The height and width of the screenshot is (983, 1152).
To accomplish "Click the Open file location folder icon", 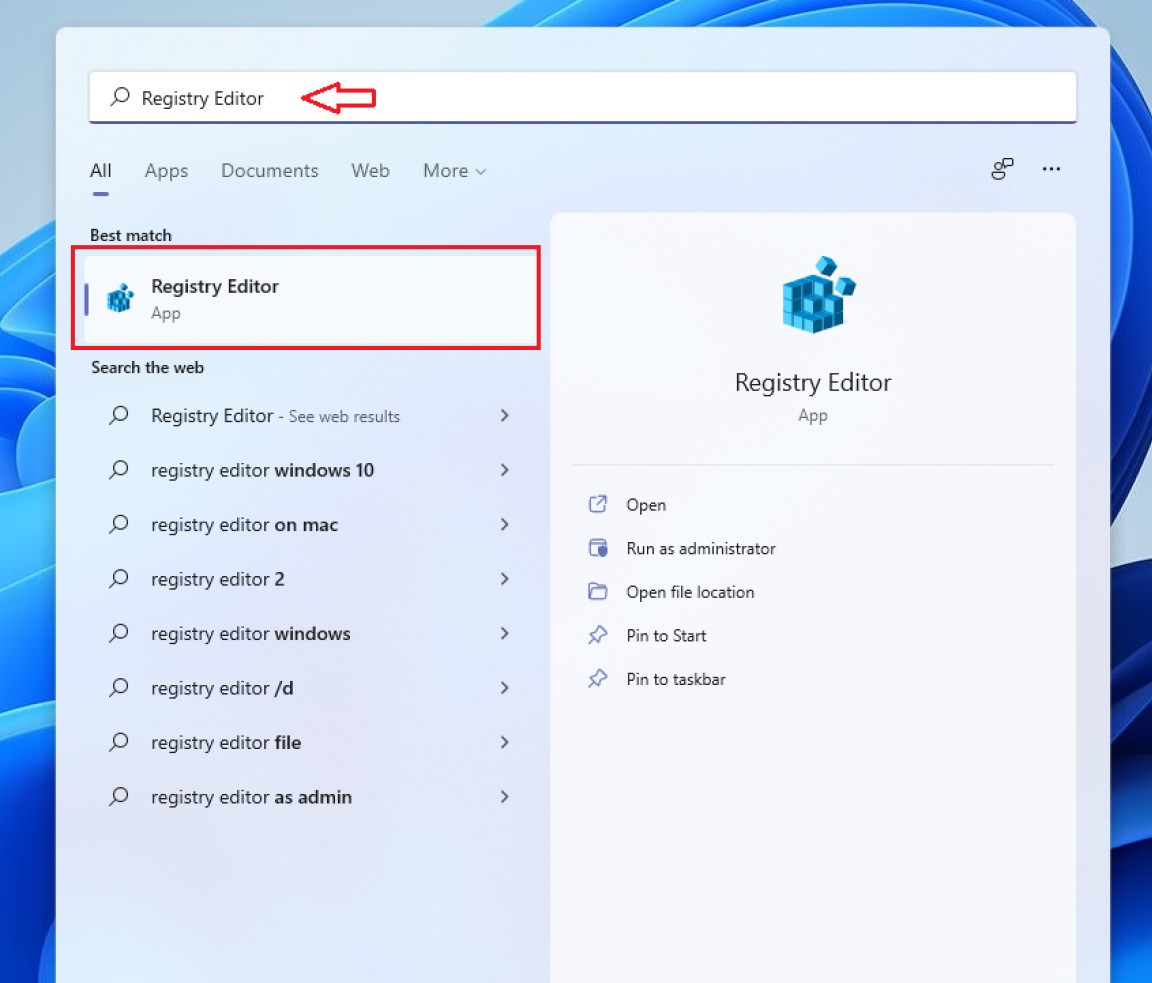I will (x=597, y=592).
